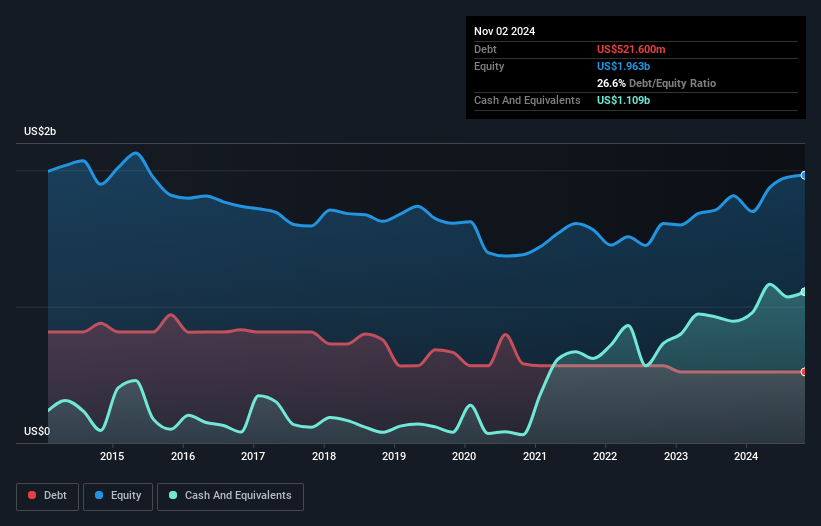Click the Equity row label in tooltip
The width and height of the screenshot is (821, 526).
(489, 66)
